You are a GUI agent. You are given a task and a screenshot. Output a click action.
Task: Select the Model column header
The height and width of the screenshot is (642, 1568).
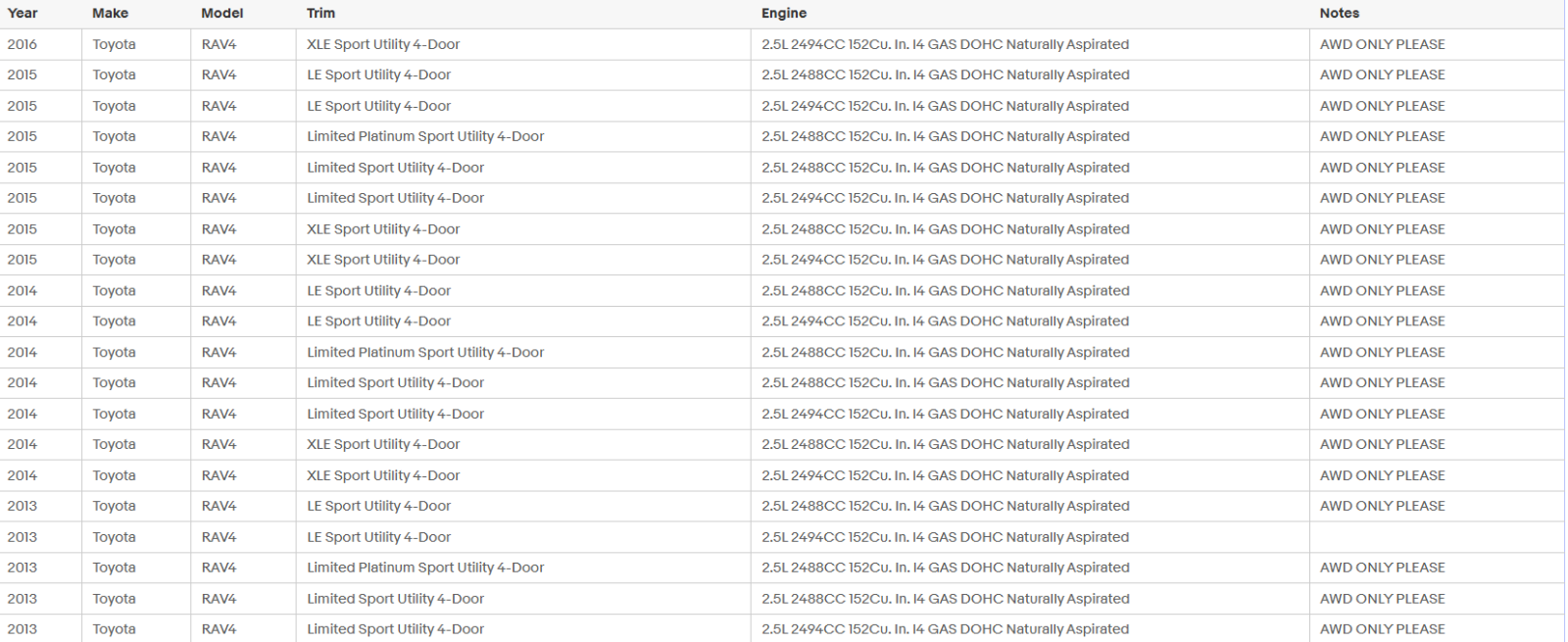221,14
